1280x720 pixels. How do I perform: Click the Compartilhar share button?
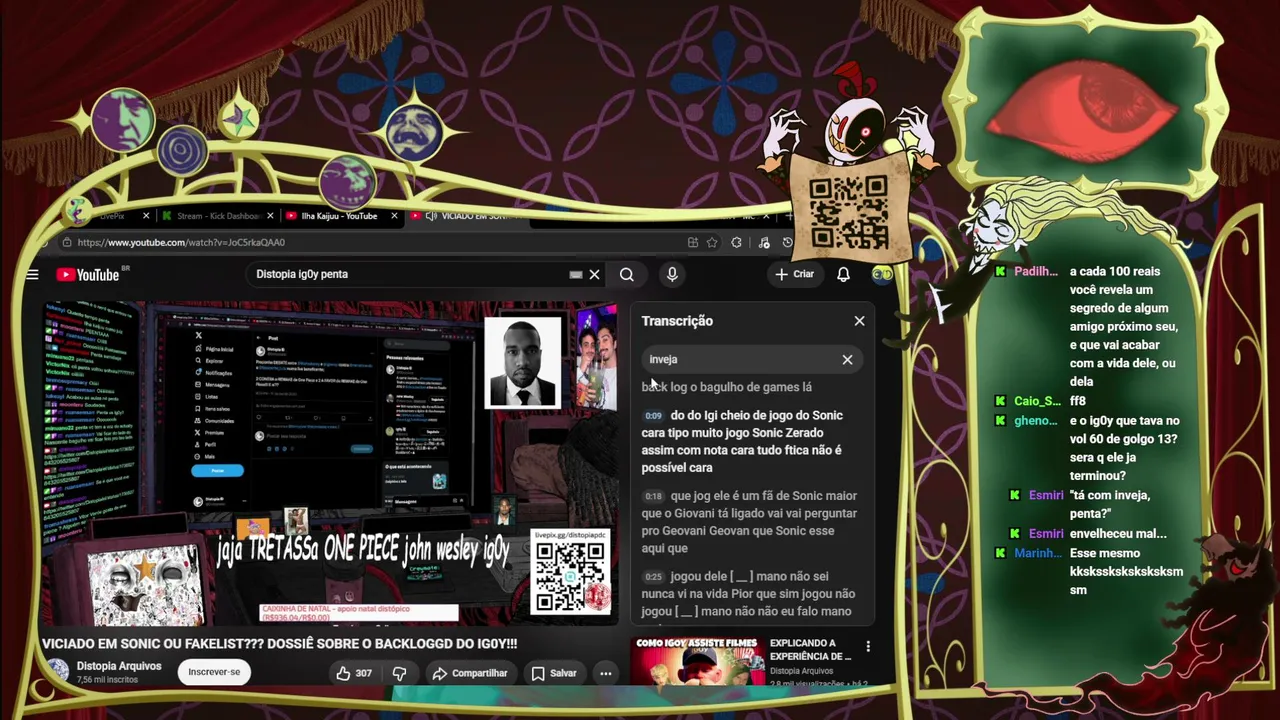coord(470,673)
